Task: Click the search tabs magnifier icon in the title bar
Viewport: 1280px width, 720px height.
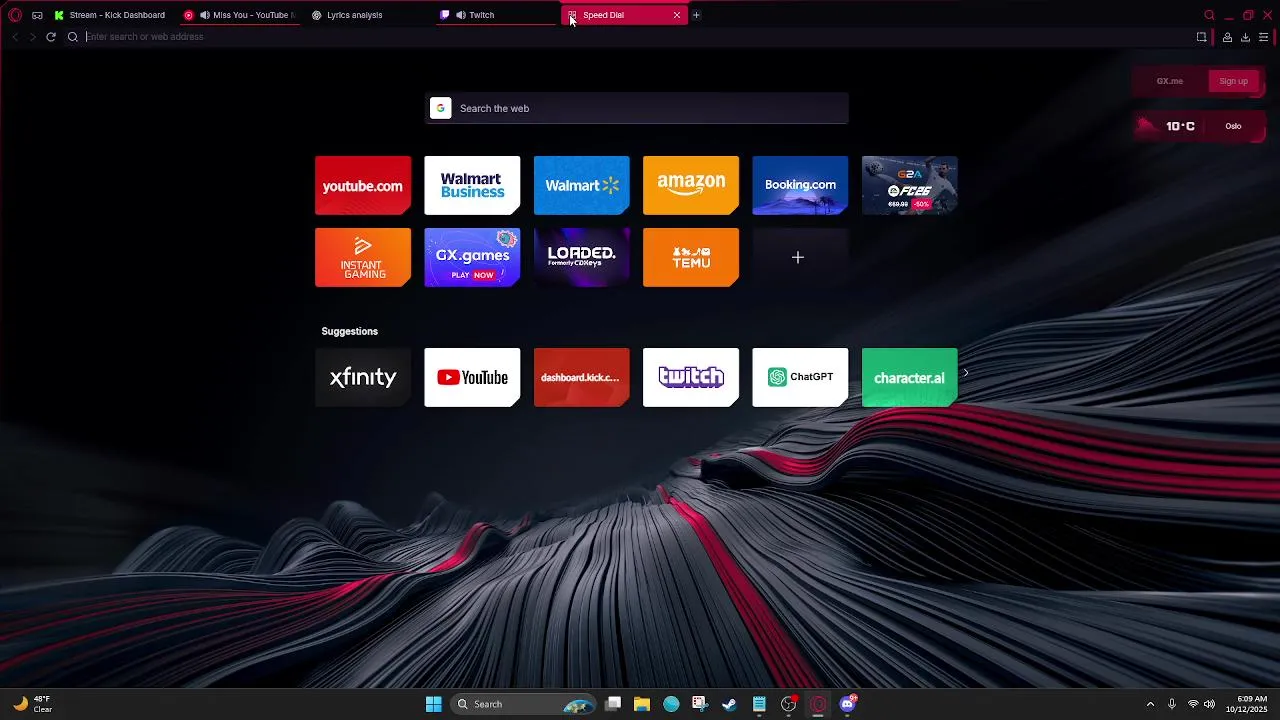Action: (x=1209, y=15)
